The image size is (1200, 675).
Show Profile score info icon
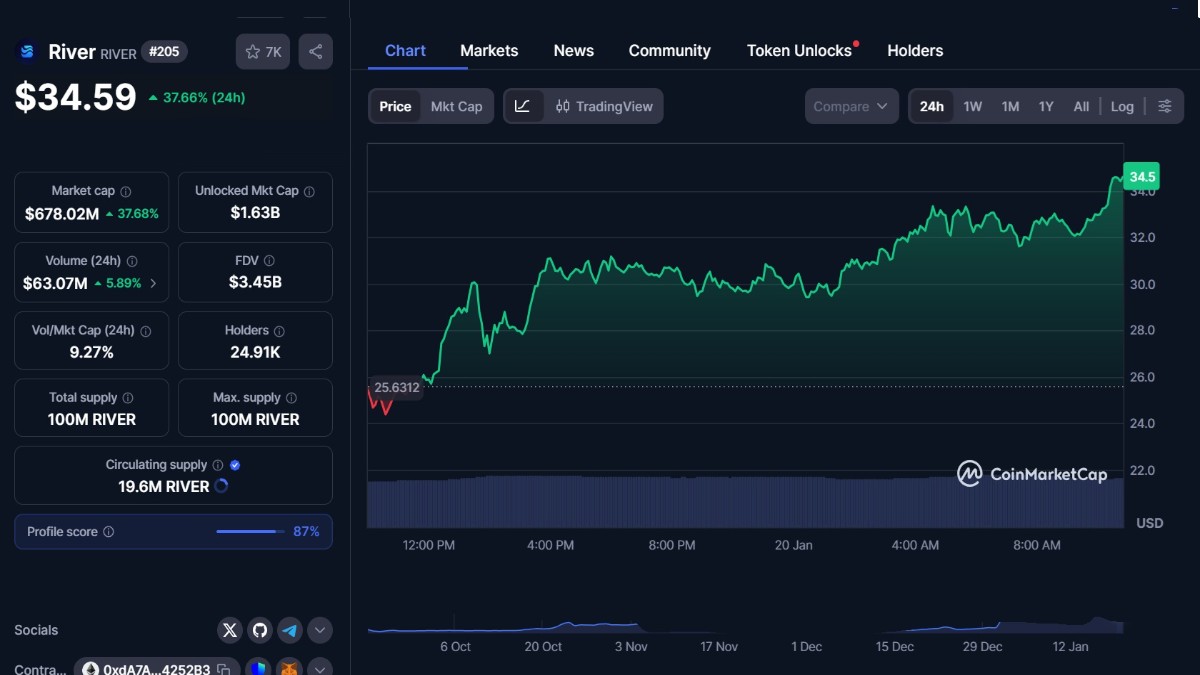click(109, 532)
